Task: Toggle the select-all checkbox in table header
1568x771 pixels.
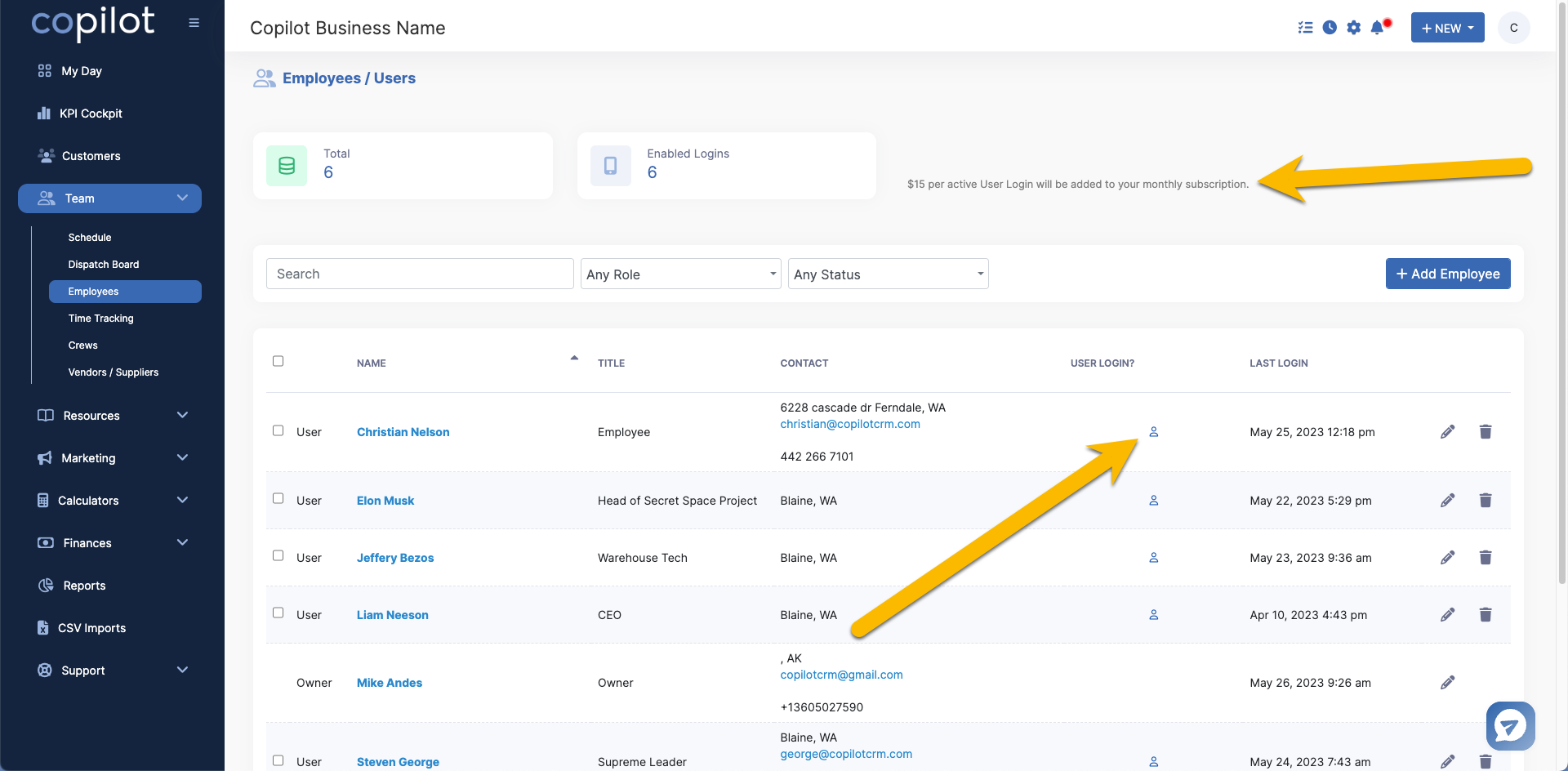Action: 278,361
